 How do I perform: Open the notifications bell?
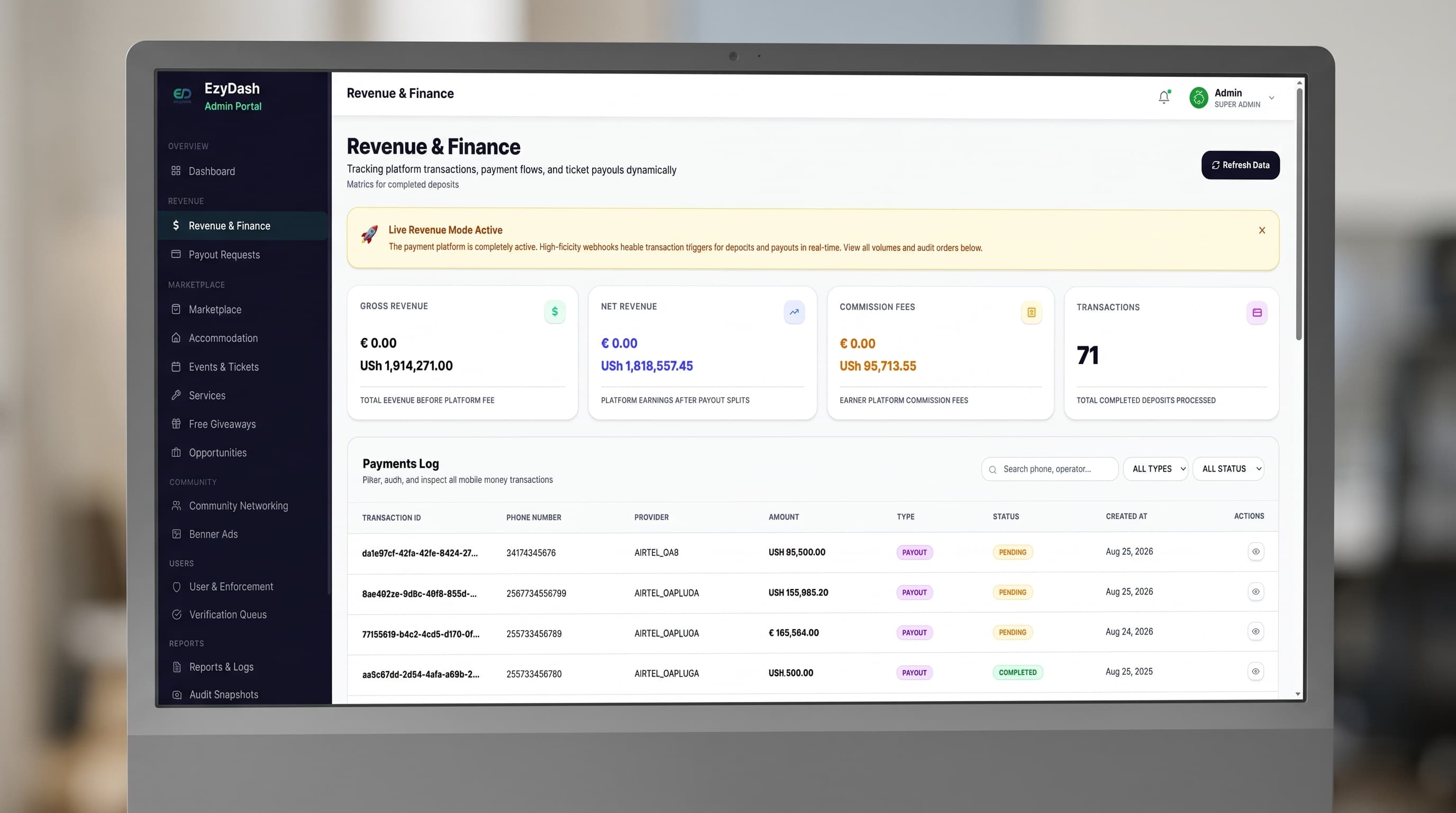pos(1164,97)
